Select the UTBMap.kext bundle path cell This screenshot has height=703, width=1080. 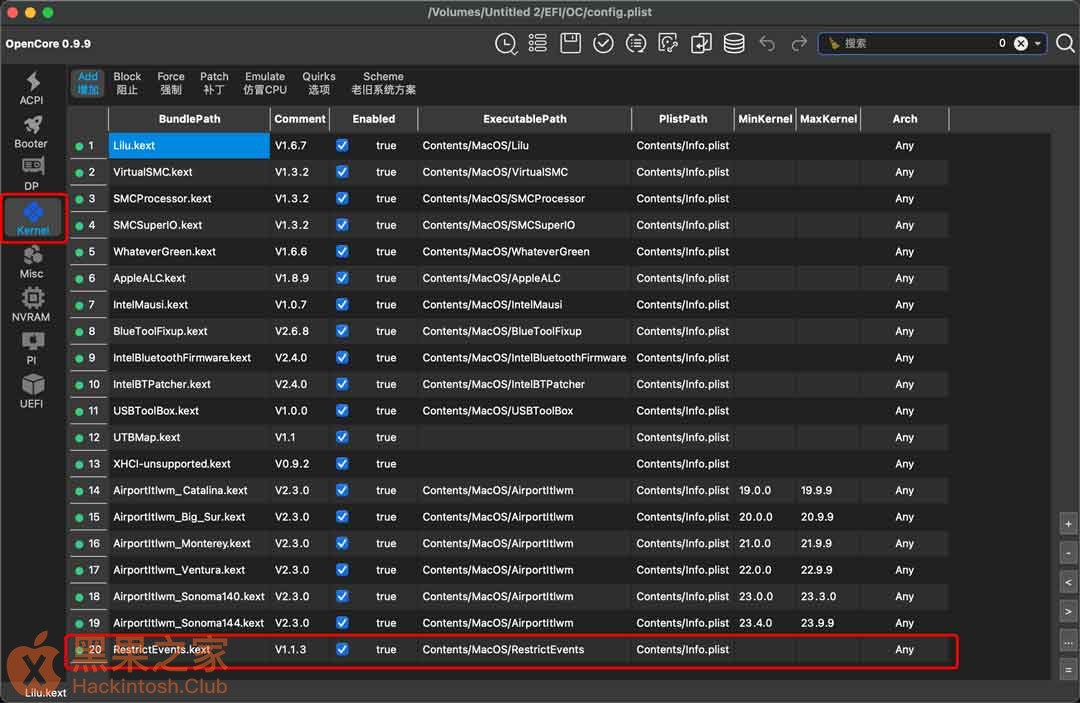(189, 438)
